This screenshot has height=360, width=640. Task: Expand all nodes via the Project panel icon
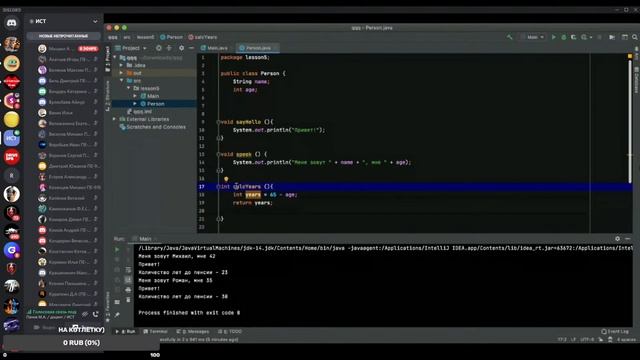click(x=169, y=48)
